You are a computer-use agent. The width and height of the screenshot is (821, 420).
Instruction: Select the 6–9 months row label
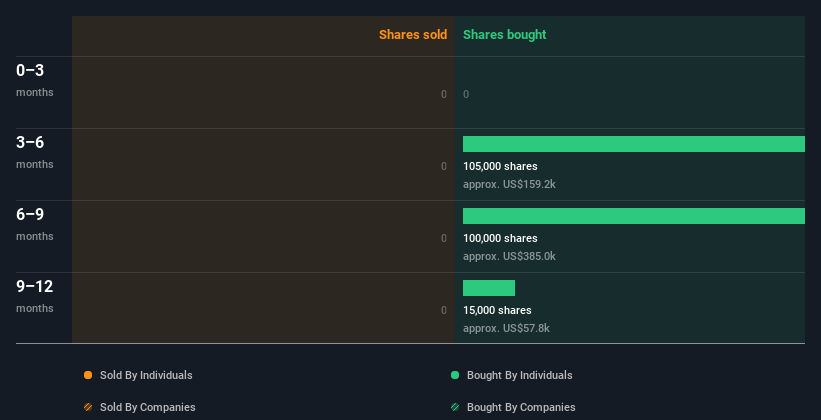35,224
